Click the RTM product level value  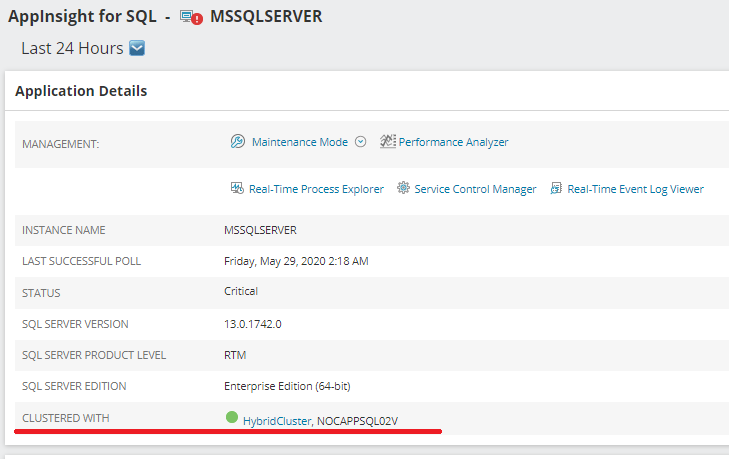235,355
